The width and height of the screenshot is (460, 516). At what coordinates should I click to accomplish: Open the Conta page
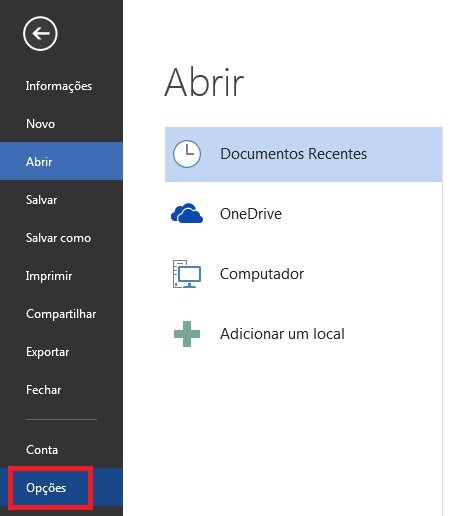[x=61, y=450]
